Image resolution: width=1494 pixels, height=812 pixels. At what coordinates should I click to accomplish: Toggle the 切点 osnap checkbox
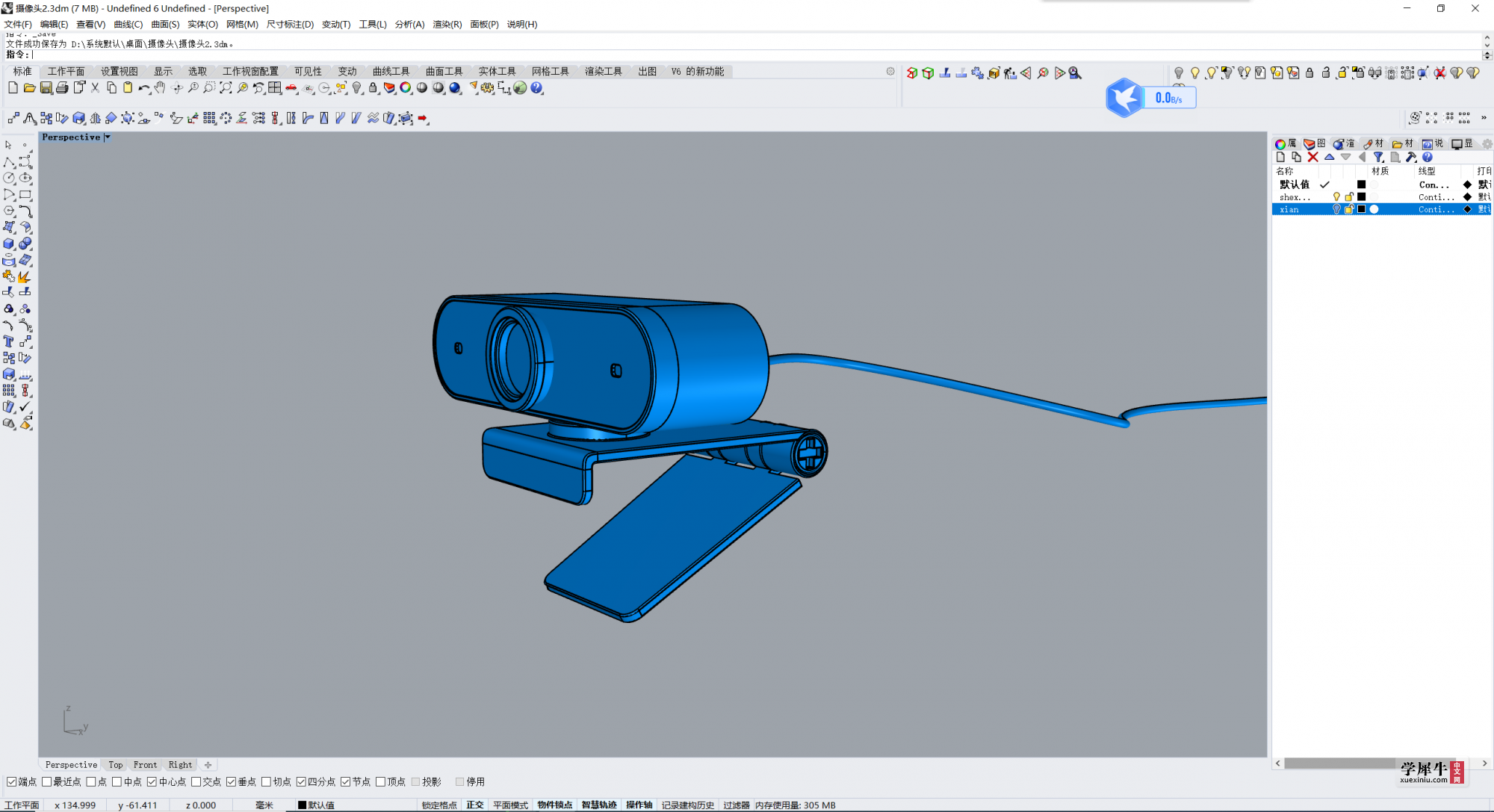coord(266,781)
